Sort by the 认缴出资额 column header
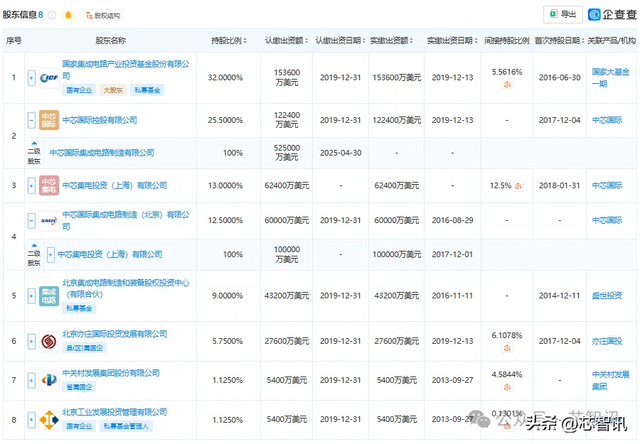The width and height of the screenshot is (640, 444). [286, 40]
